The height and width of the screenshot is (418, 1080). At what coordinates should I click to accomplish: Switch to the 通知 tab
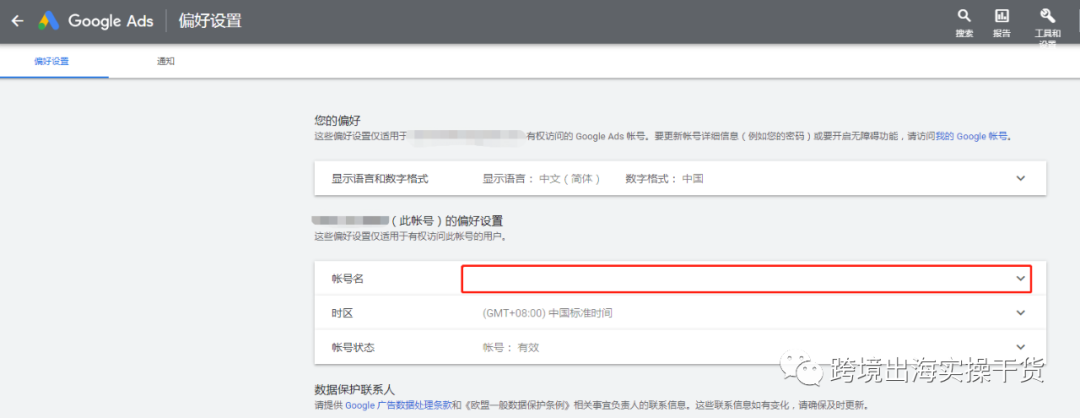click(165, 61)
